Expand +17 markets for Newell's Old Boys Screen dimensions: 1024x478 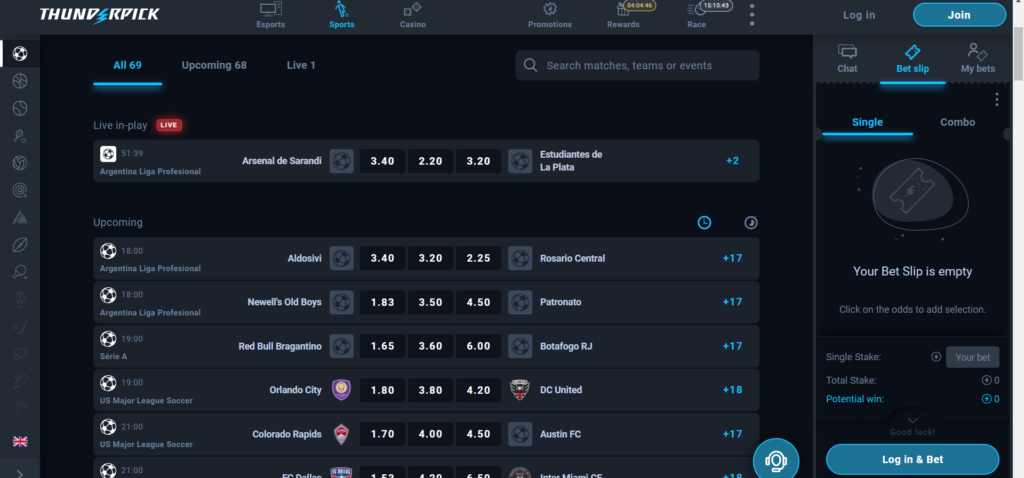tap(732, 302)
